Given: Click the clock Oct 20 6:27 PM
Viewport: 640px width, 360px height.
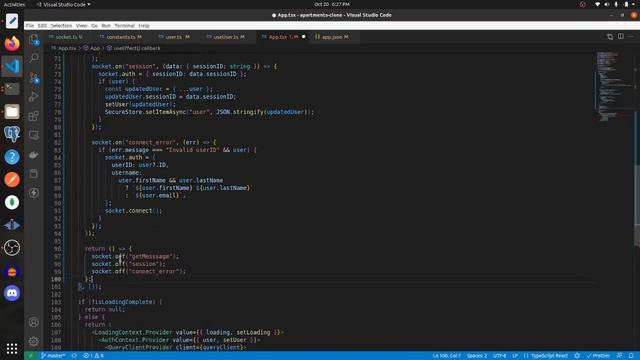Looking at the screenshot, I should coord(331,4).
